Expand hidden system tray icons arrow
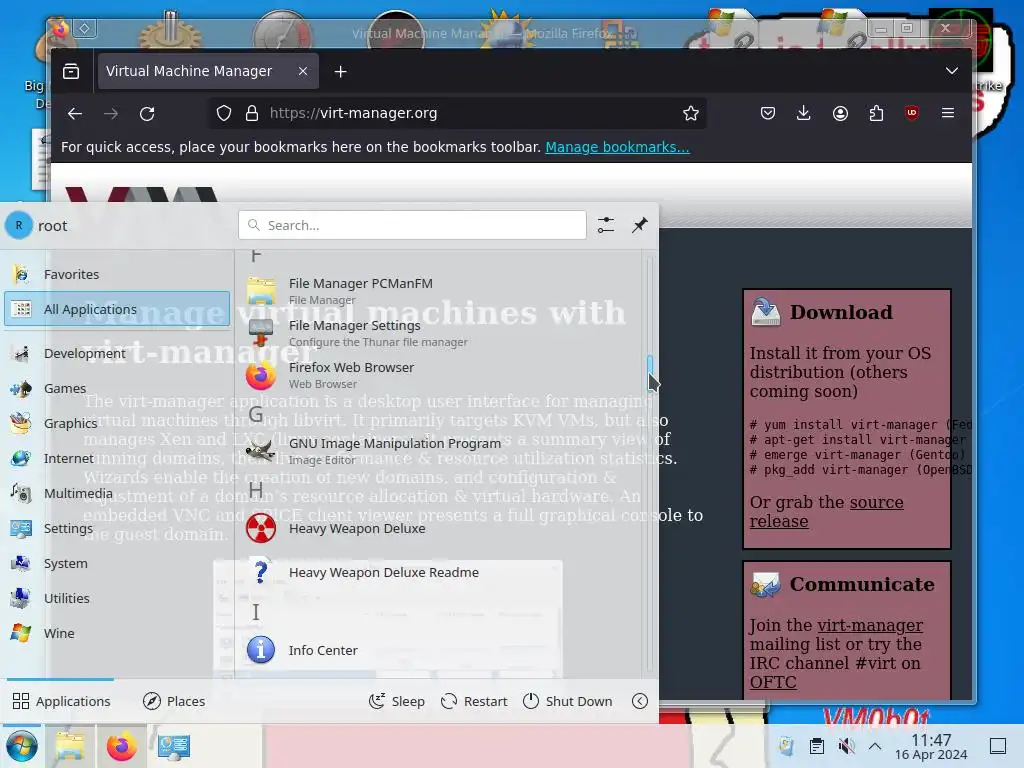1024x768 pixels. [x=875, y=746]
